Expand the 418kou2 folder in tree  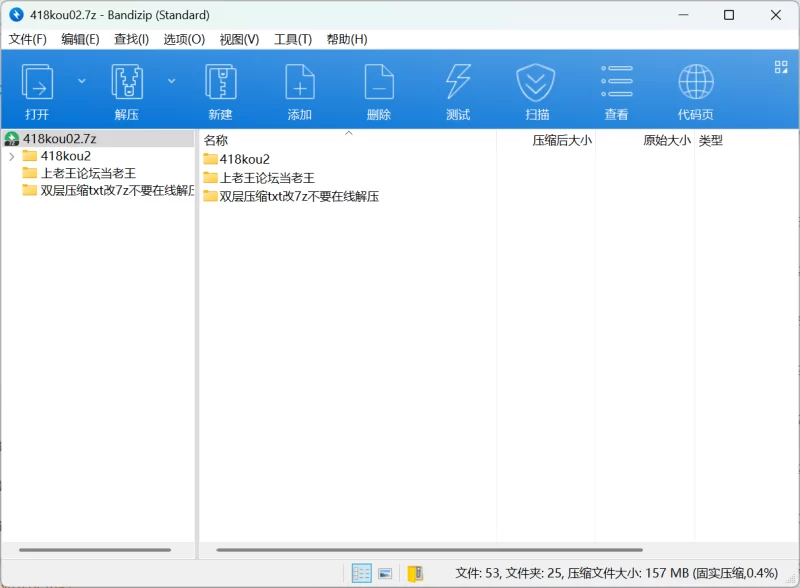(x=11, y=156)
